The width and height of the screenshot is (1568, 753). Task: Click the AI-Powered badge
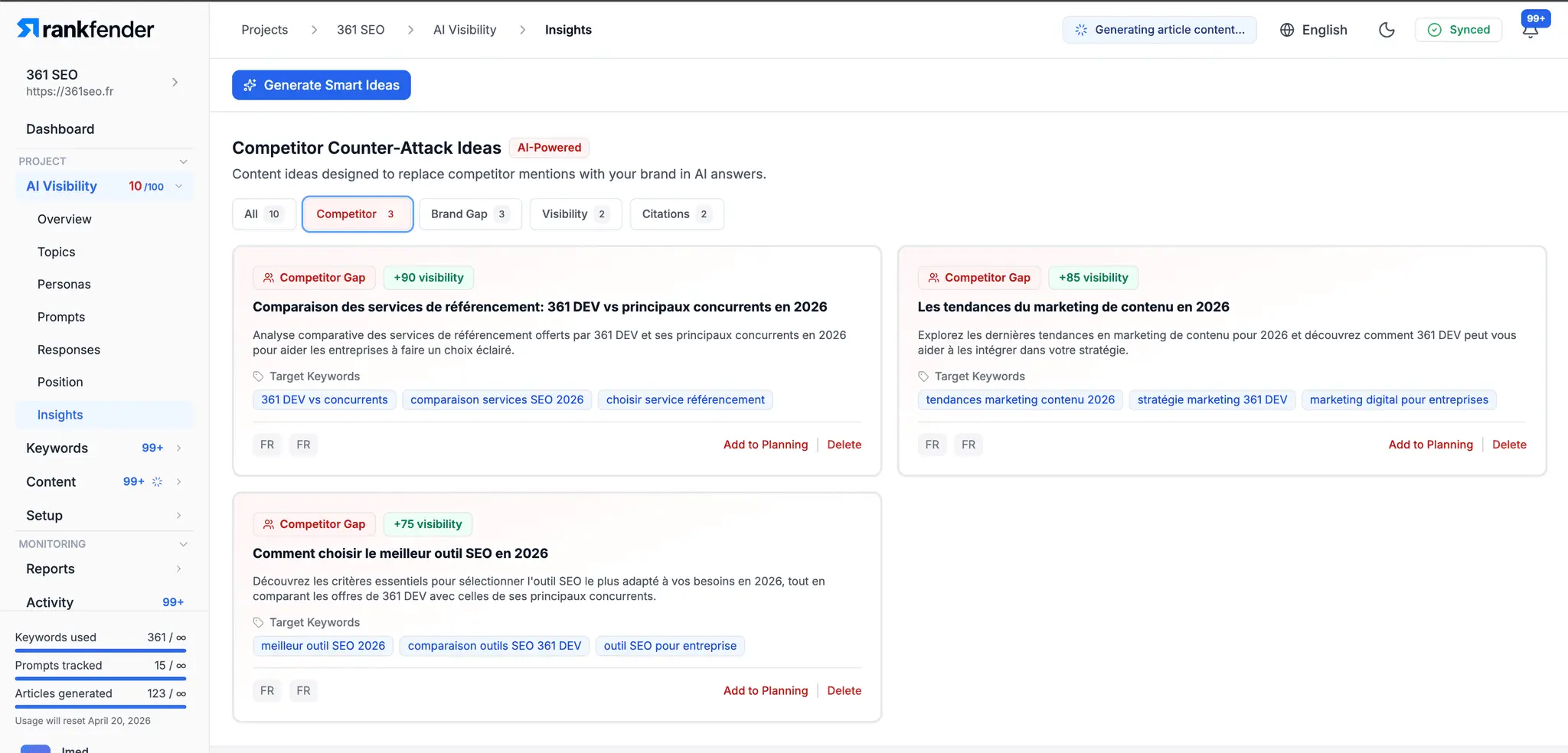point(549,148)
